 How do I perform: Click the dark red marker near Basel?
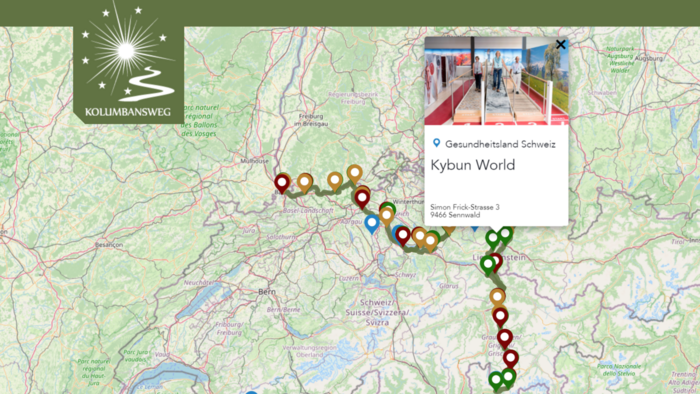(x=282, y=183)
